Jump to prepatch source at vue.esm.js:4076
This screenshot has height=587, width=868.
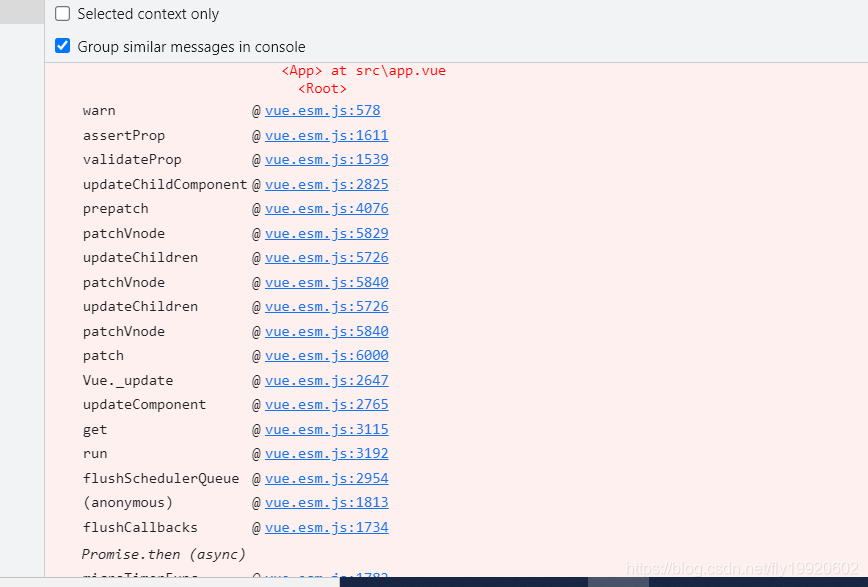(x=326, y=208)
